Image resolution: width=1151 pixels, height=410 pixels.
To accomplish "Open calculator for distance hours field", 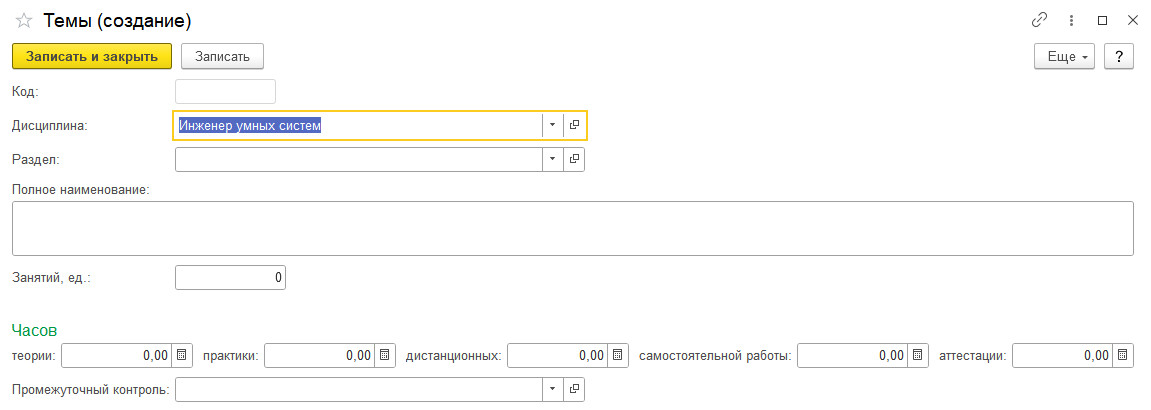I will pyautogui.click(x=618, y=355).
